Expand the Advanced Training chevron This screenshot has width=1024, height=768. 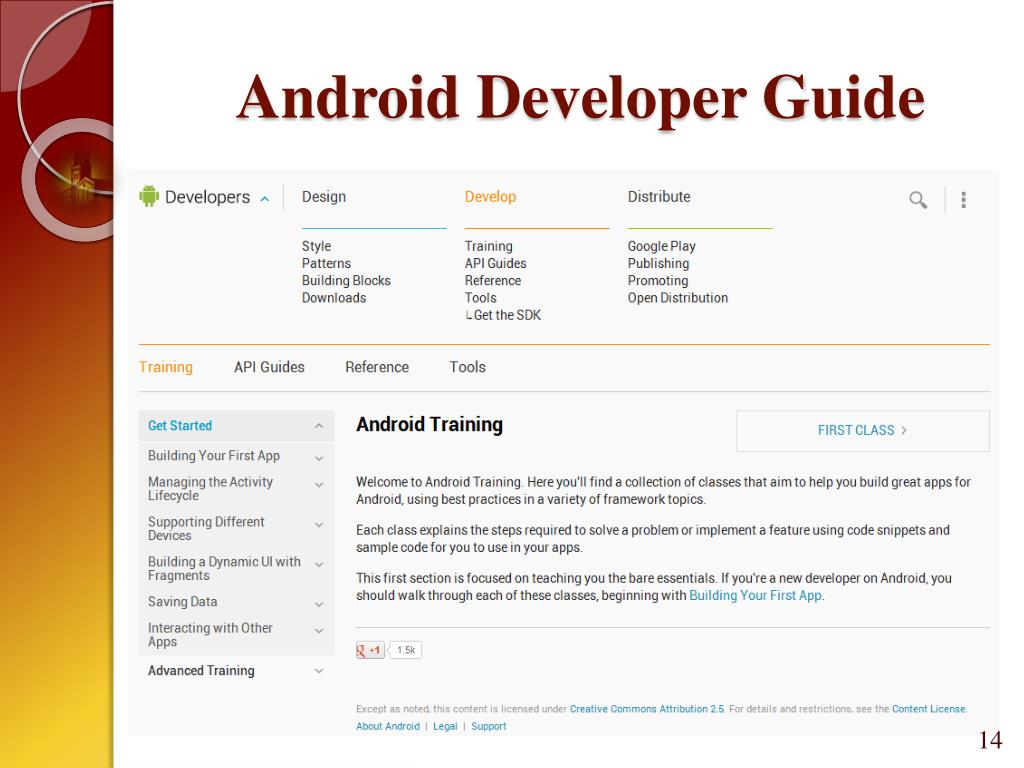[319, 671]
